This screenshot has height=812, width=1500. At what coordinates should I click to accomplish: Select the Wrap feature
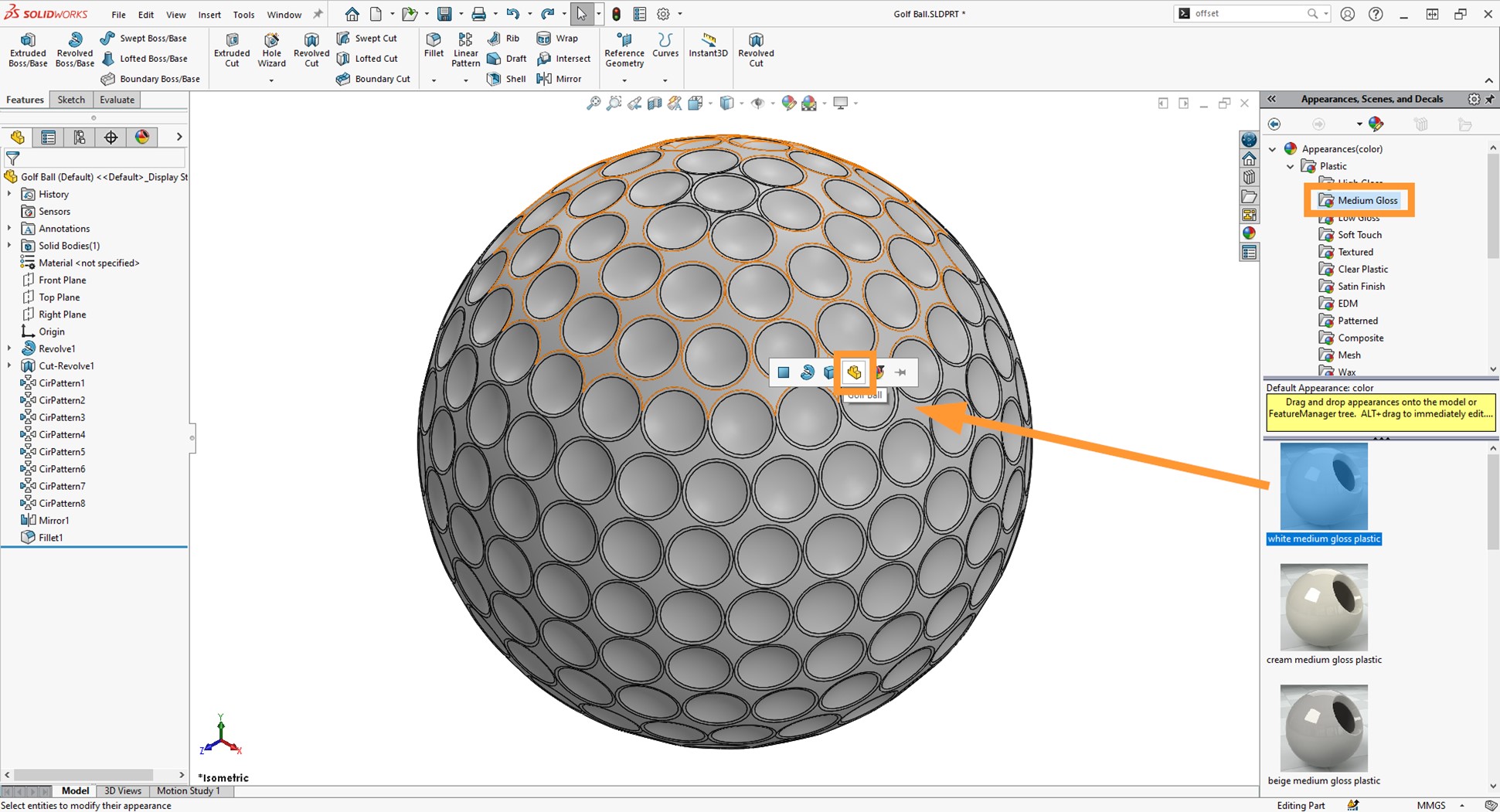tap(558, 38)
